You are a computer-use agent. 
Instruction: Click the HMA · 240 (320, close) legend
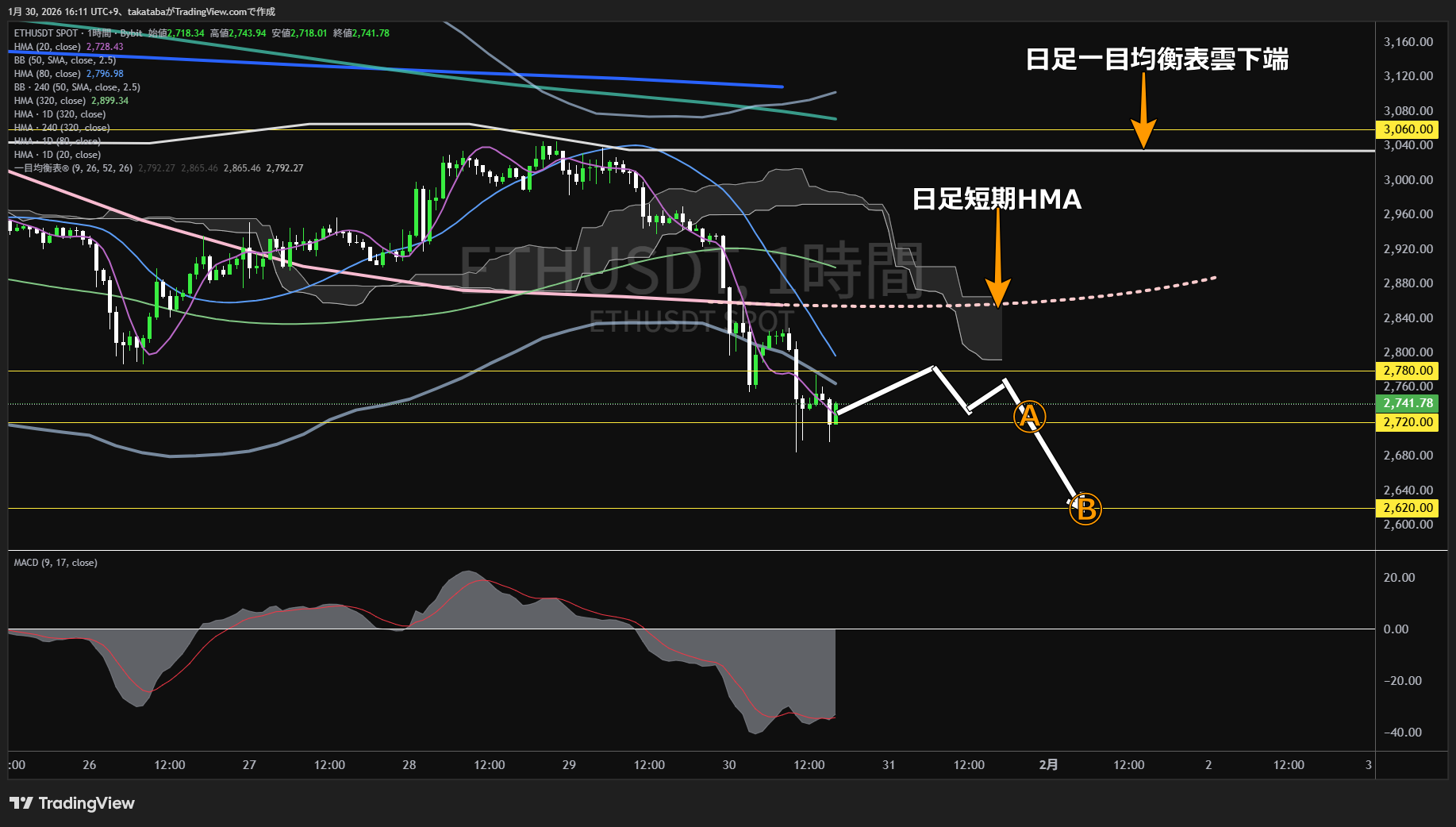[62, 128]
